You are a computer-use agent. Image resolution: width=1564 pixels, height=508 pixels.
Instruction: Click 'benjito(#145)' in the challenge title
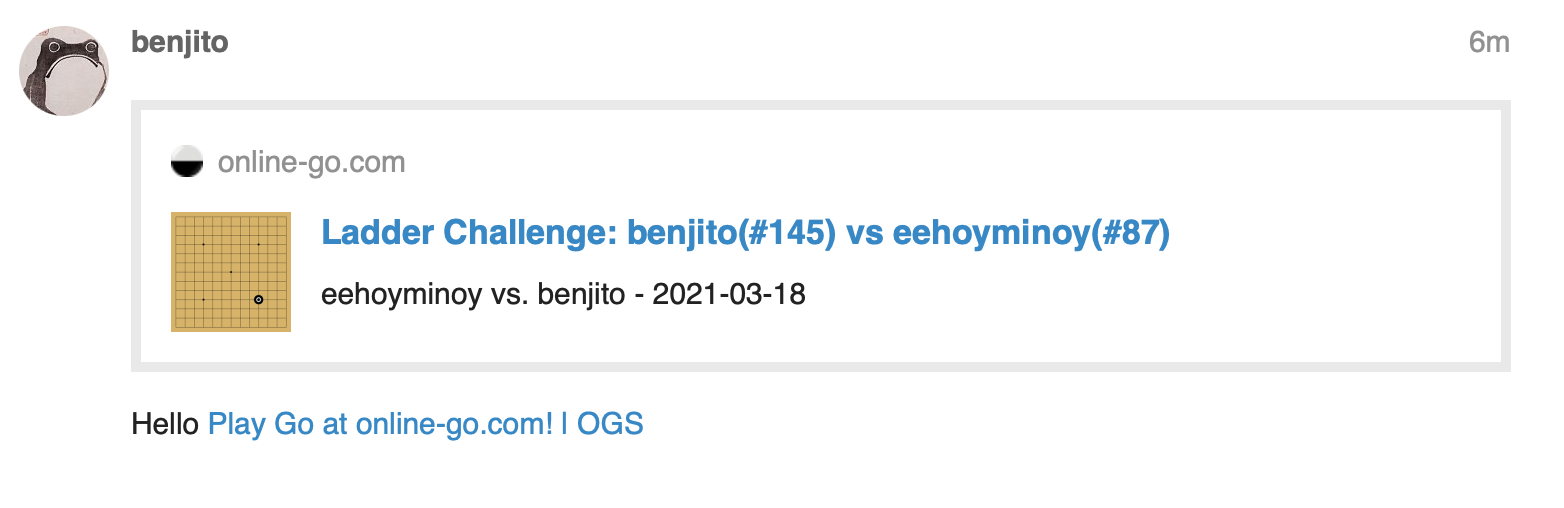pos(731,233)
